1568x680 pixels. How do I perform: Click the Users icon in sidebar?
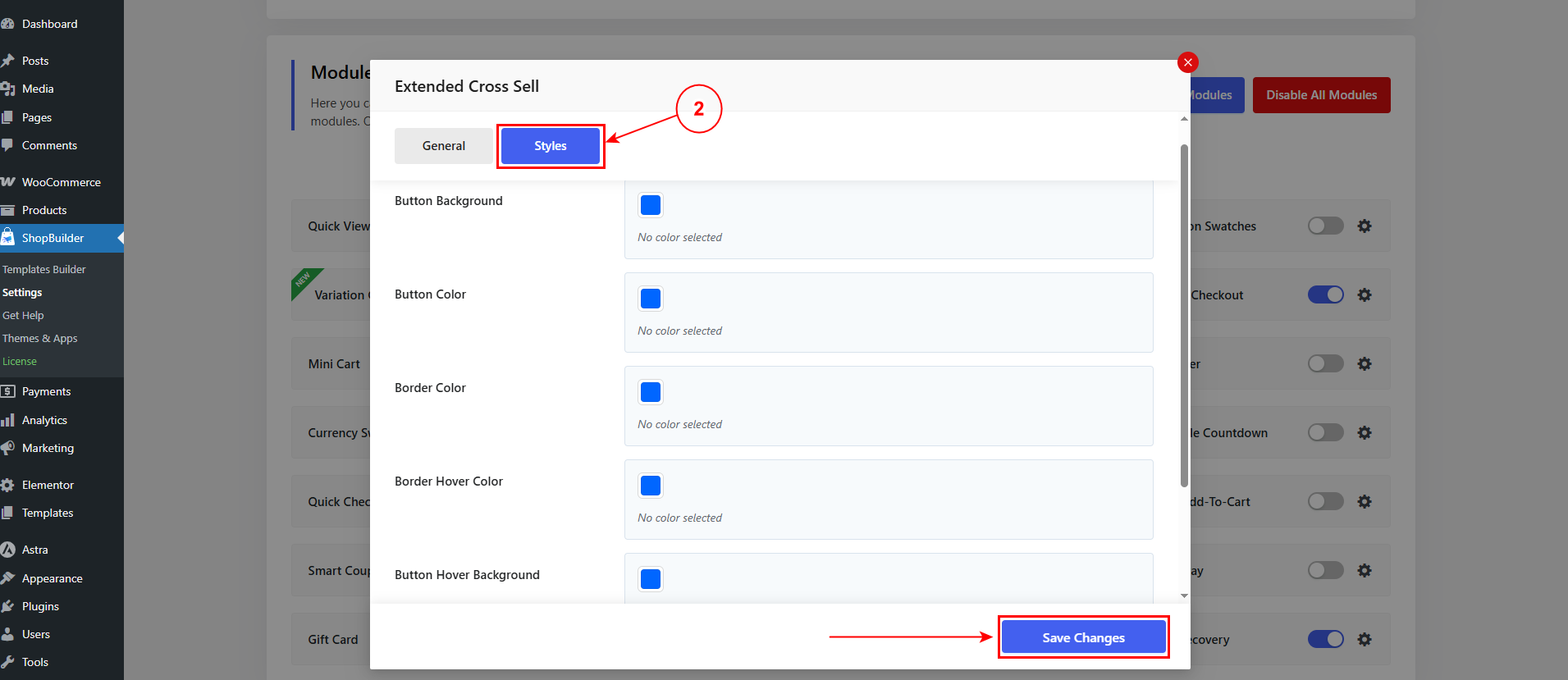(7, 634)
